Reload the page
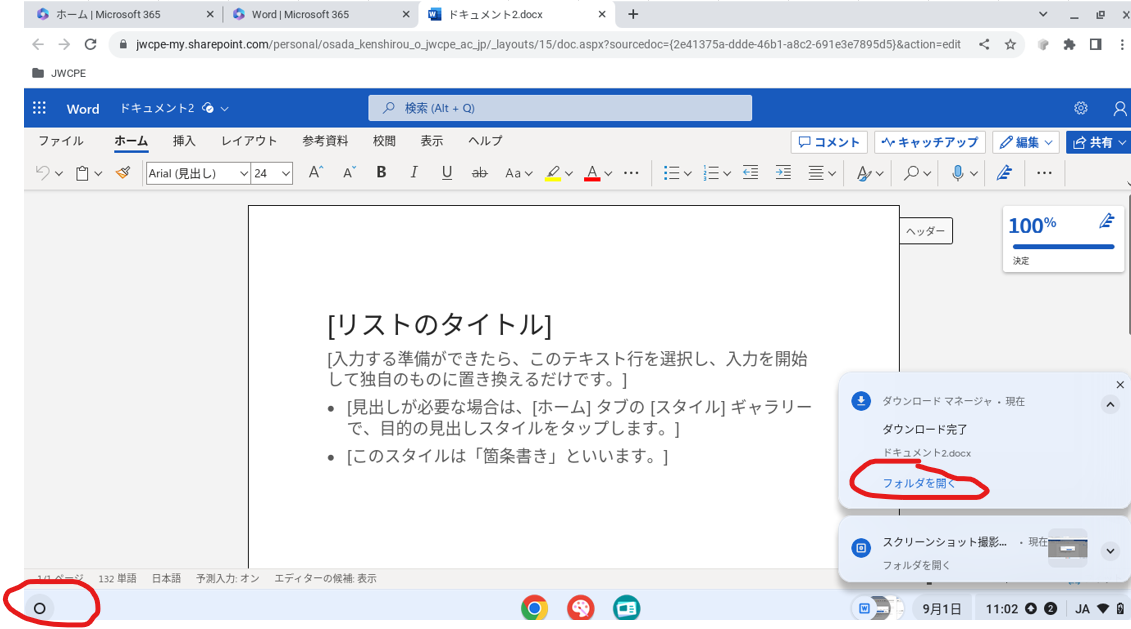 90,45
